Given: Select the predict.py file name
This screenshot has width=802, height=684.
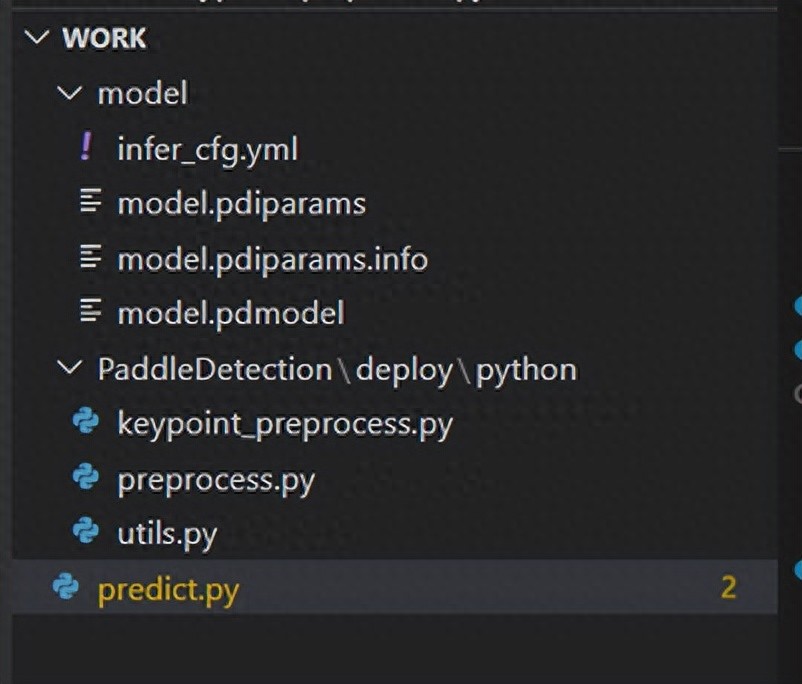Looking at the screenshot, I should (x=168, y=589).
